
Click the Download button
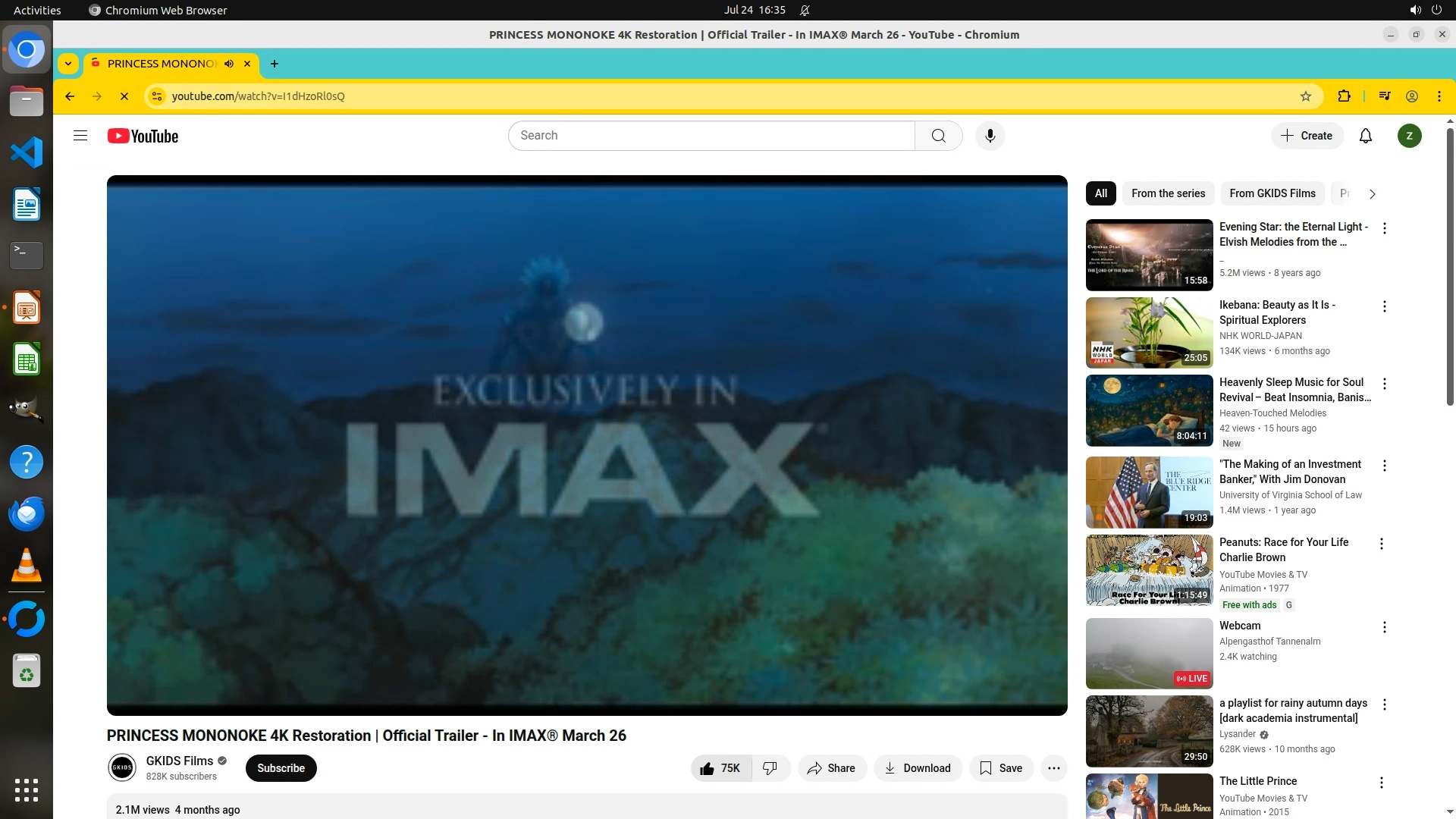click(918, 768)
